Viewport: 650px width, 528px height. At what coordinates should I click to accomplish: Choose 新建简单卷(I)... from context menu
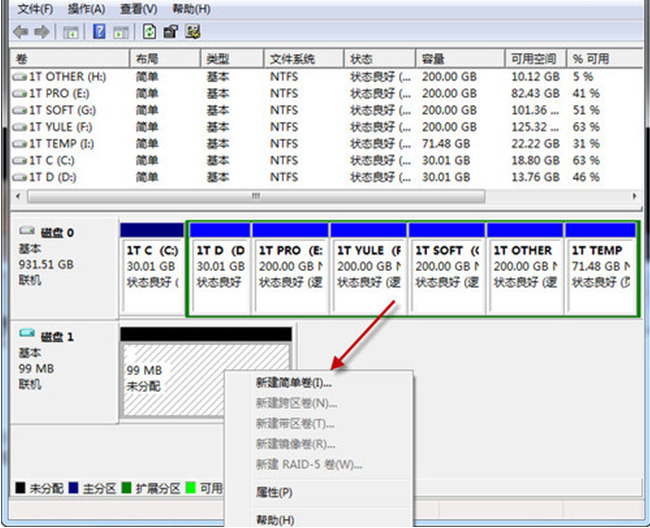[294, 382]
